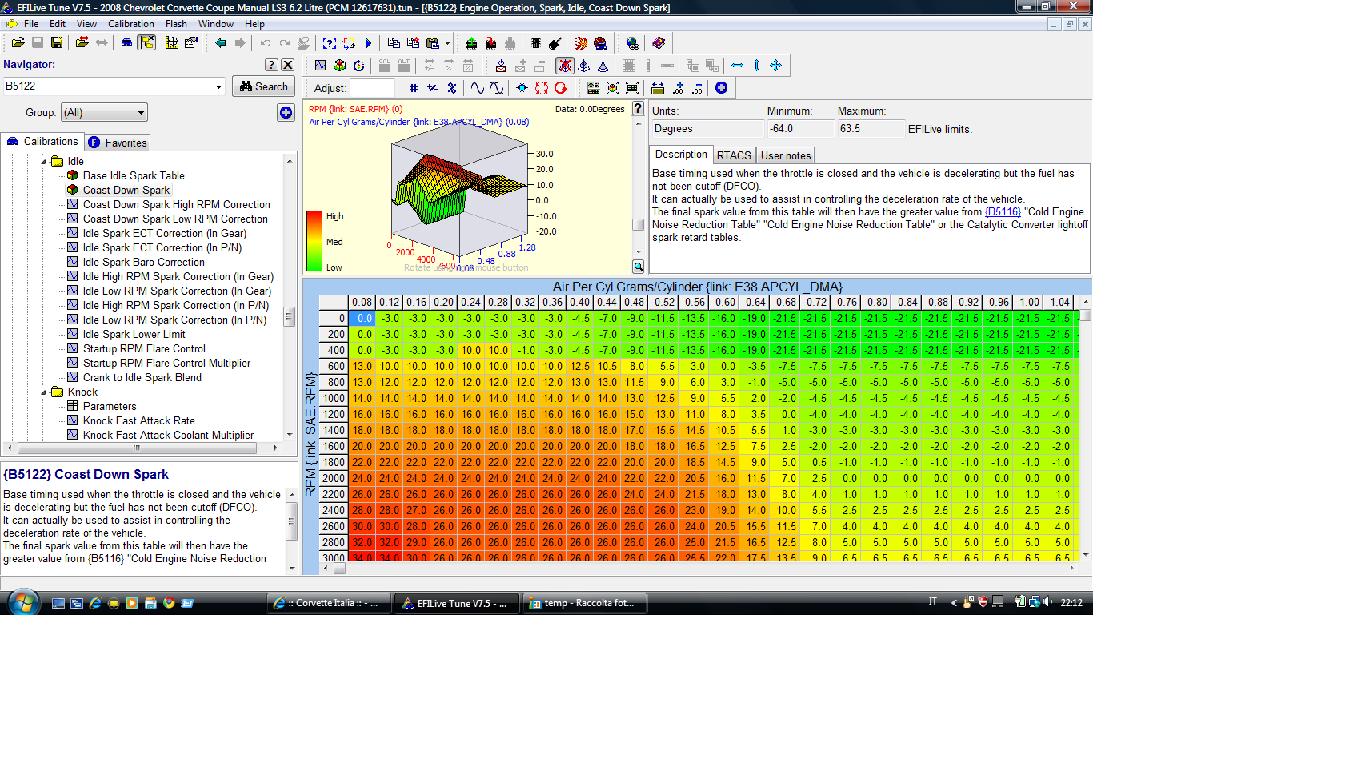1366x768 pixels.
Task: Open the Flash menu
Action: click(176, 23)
